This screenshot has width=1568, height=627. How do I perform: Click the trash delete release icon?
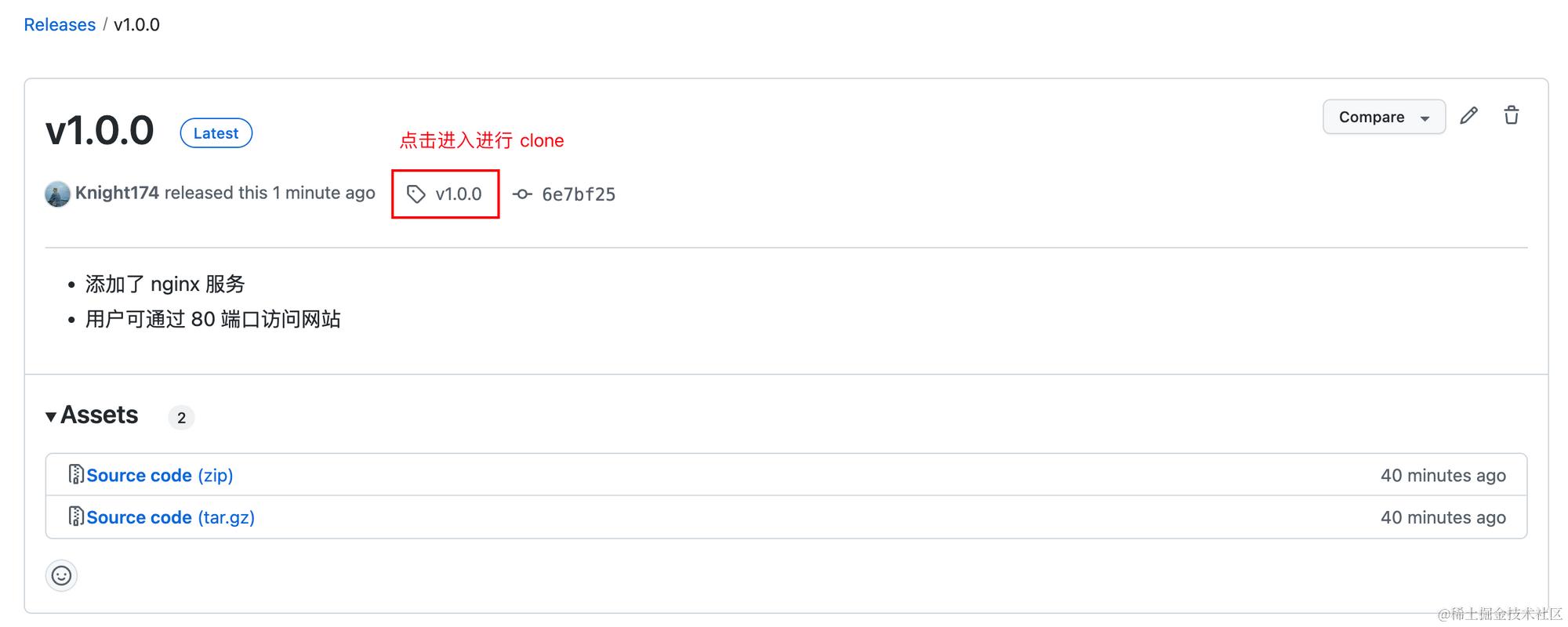coord(1511,116)
